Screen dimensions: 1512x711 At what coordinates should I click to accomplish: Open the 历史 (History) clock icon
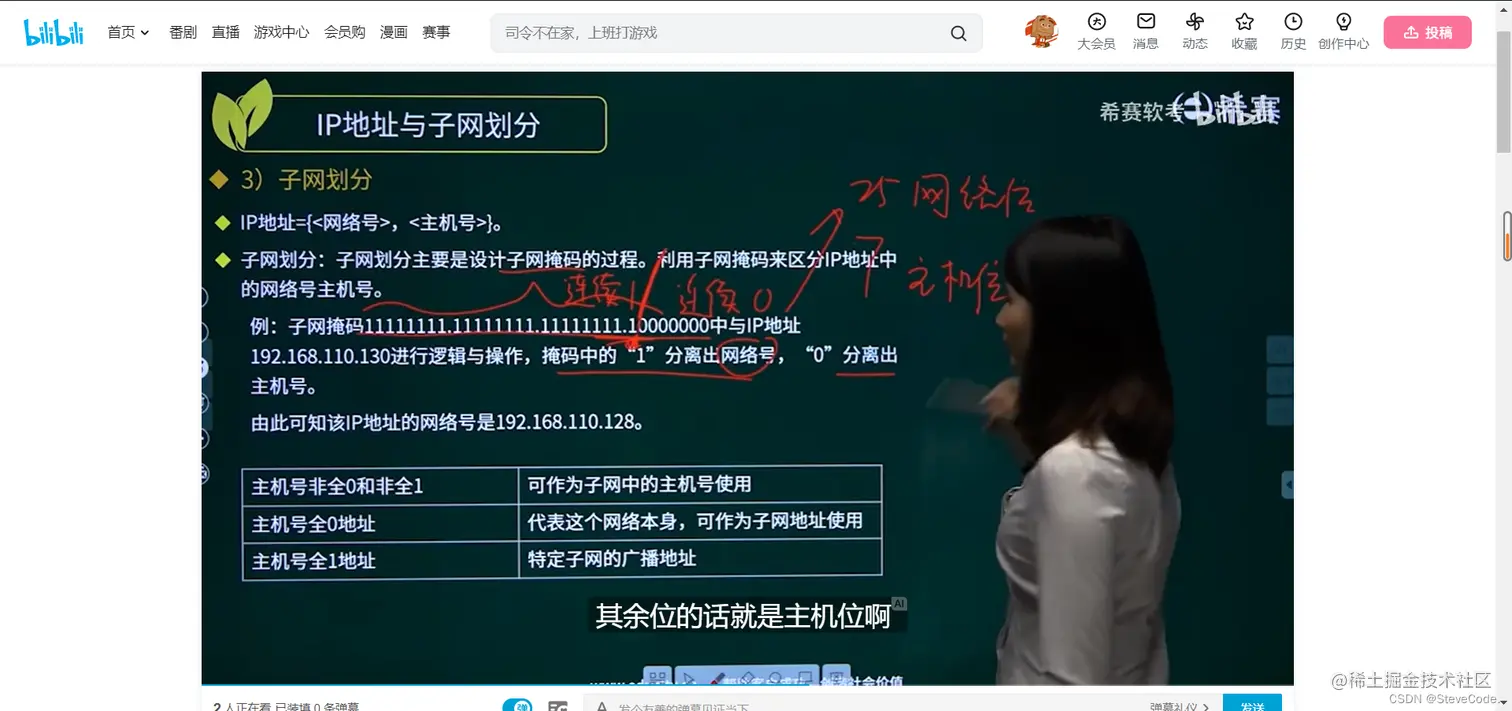click(x=1292, y=31)
